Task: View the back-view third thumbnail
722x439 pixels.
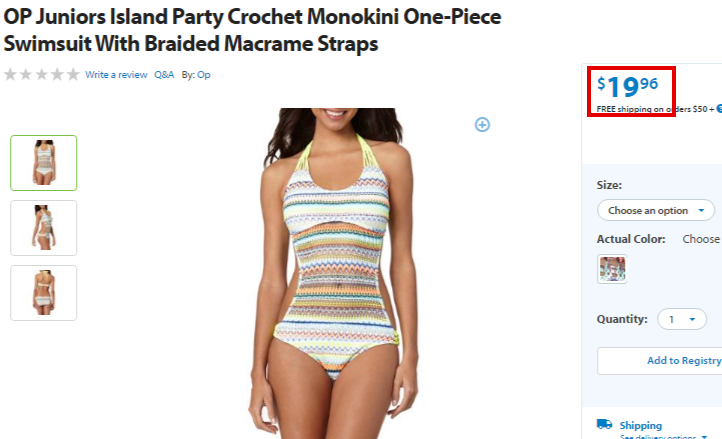Action: [x=44, y=293]
